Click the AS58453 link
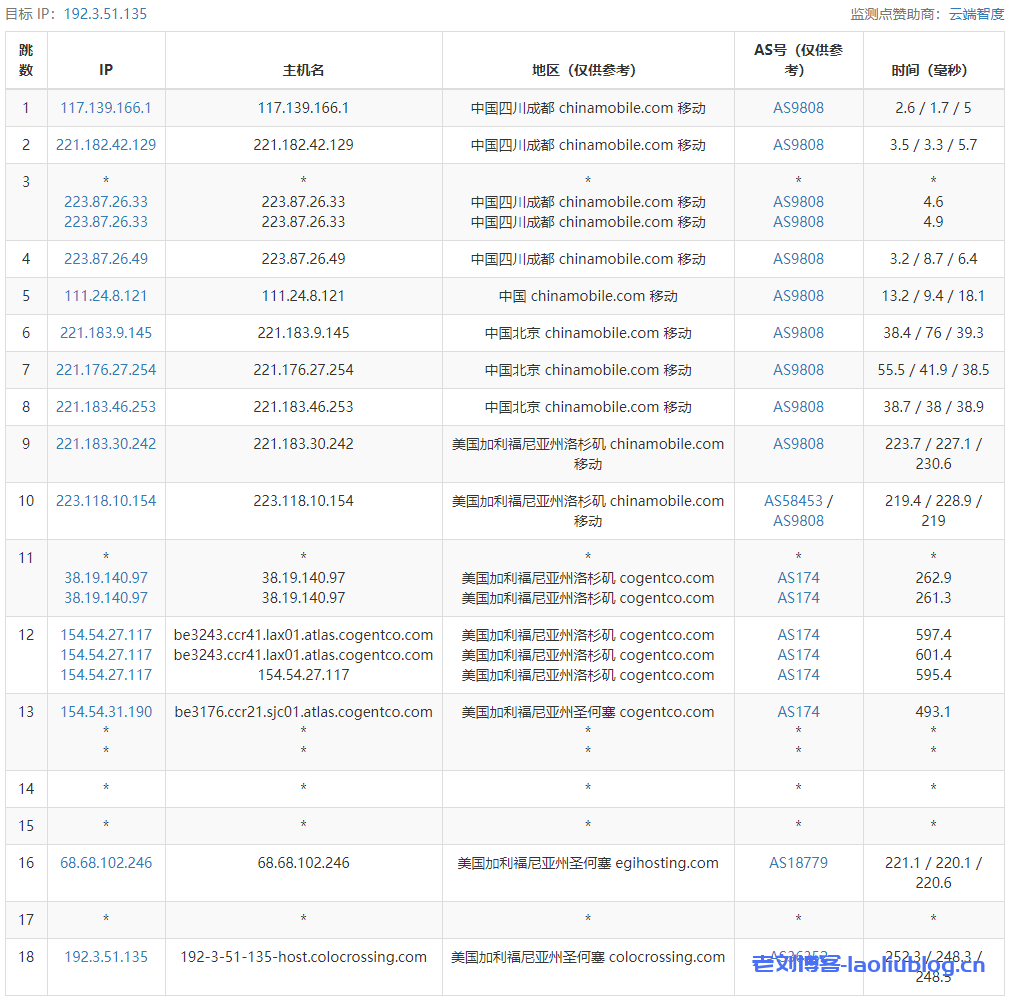The image size is (1011, 1002). pos(793,501)
